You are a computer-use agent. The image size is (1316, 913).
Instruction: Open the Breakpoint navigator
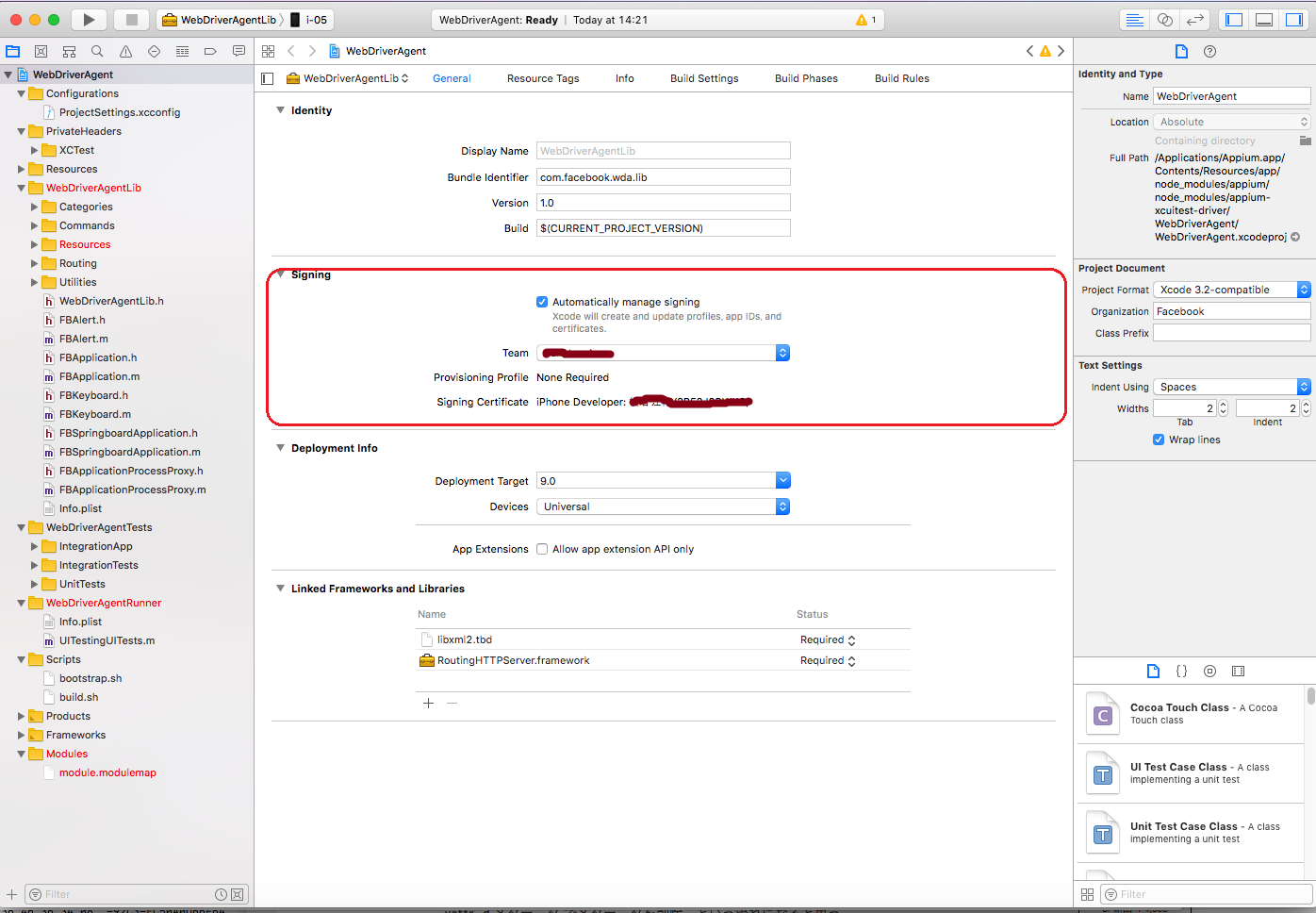click(x=210, y=50)
